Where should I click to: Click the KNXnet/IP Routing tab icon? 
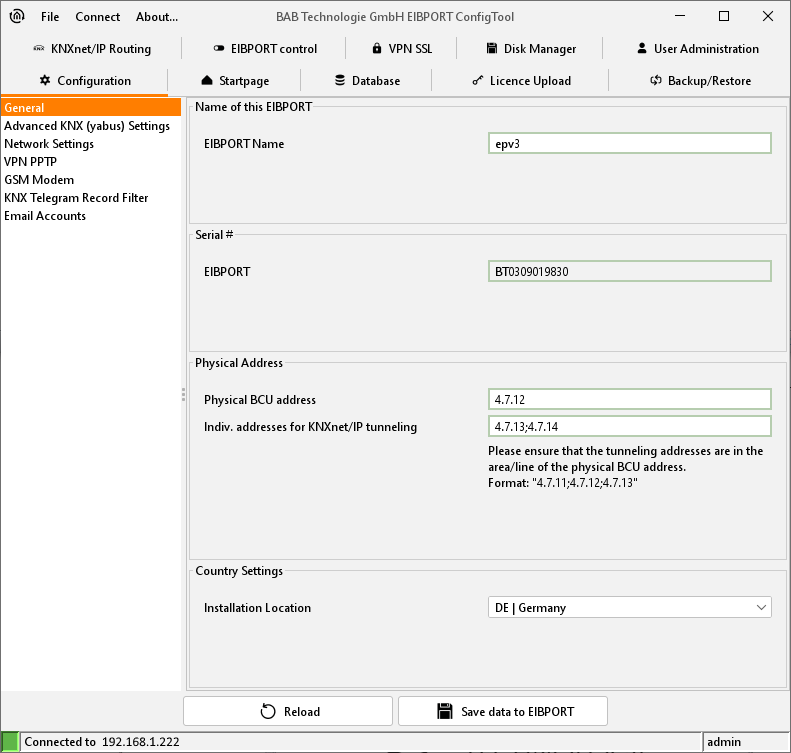point(38,49)
